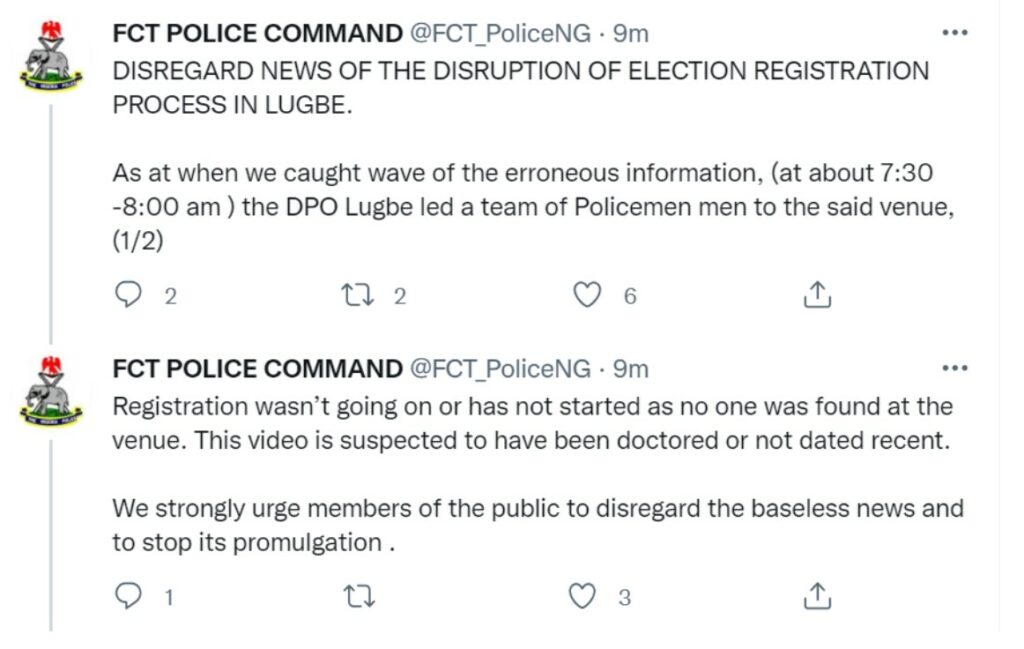Click FCT POLICE COMMAND name on second tweet
The height and width of the screenshot is (649, 1024).
(257, 369)
